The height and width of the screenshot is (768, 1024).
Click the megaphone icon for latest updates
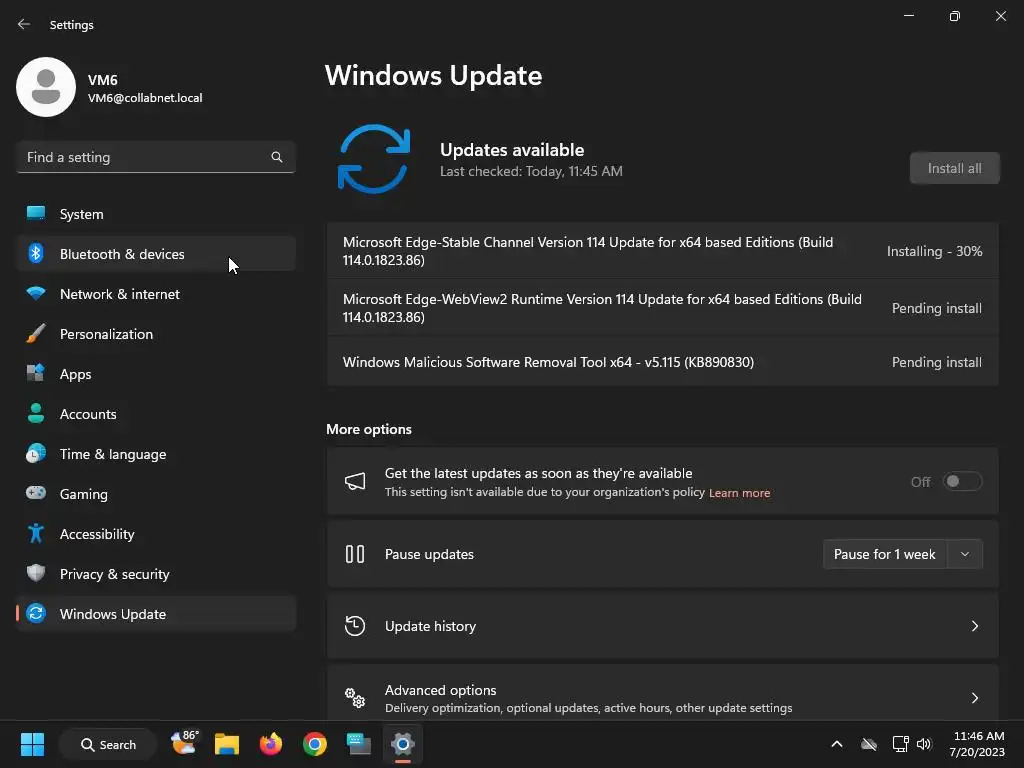pos(355,482)
